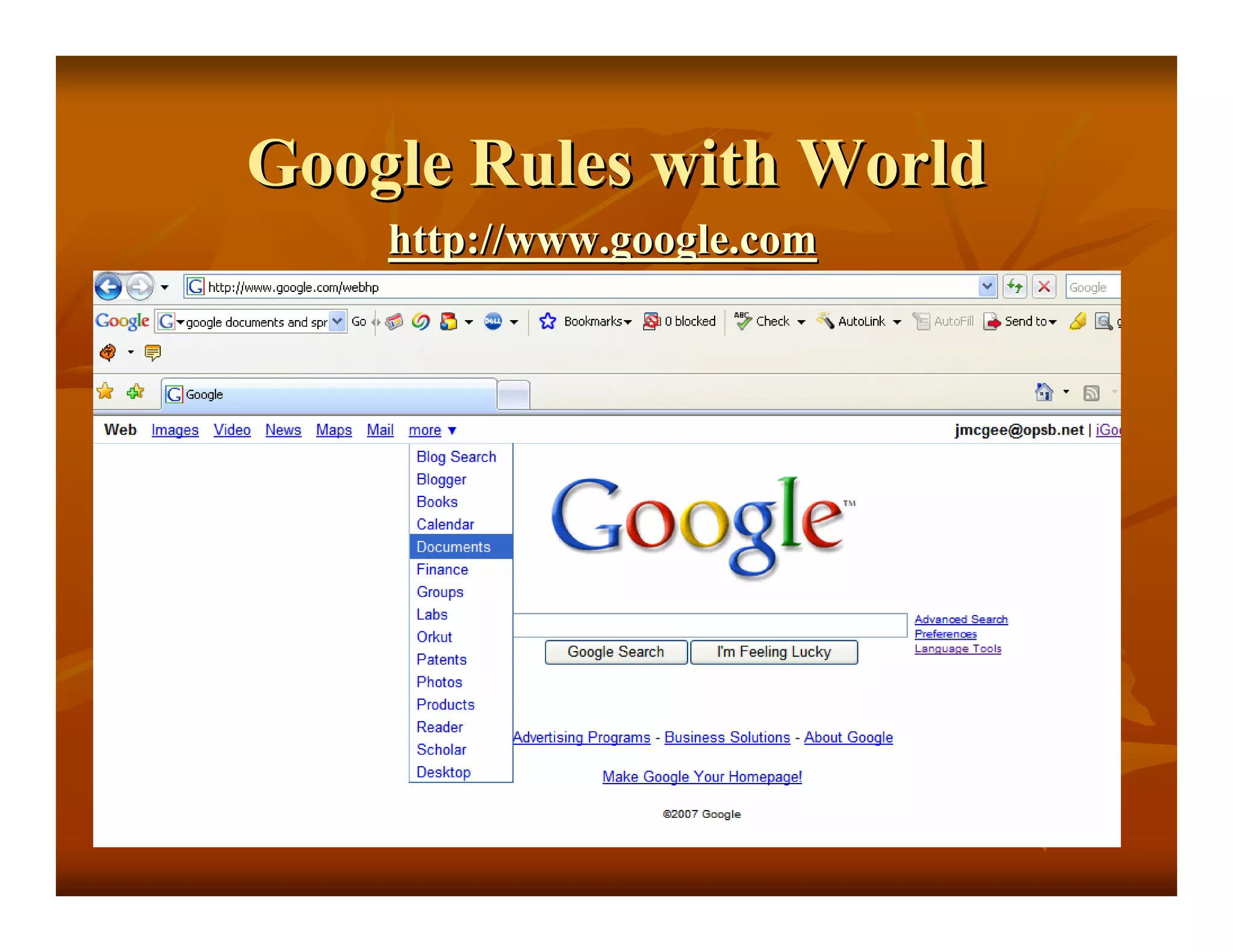Click the green-orange swirl toolbar icon
Viewport: 1233px width, 952px height.
[x=421, y=321]
